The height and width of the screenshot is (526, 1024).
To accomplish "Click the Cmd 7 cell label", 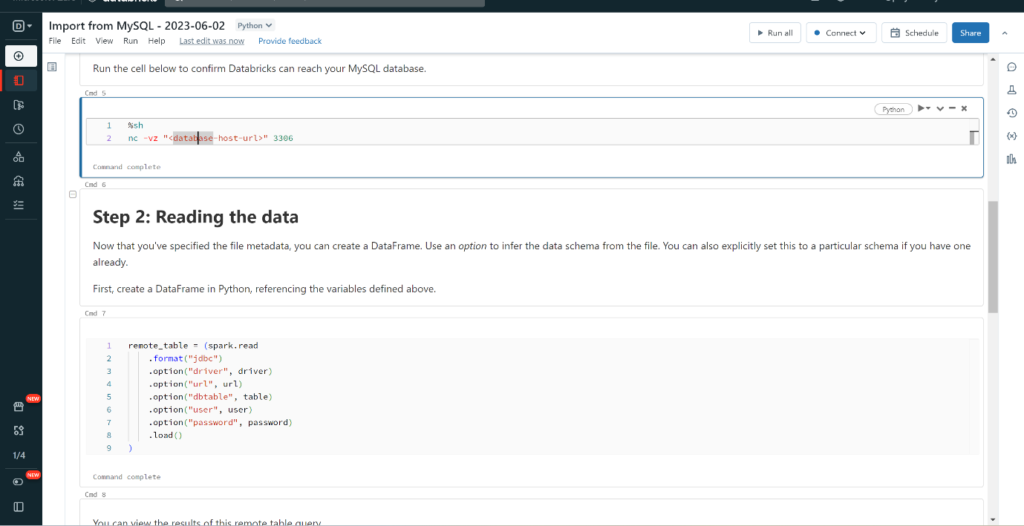I will coord(95,313).
